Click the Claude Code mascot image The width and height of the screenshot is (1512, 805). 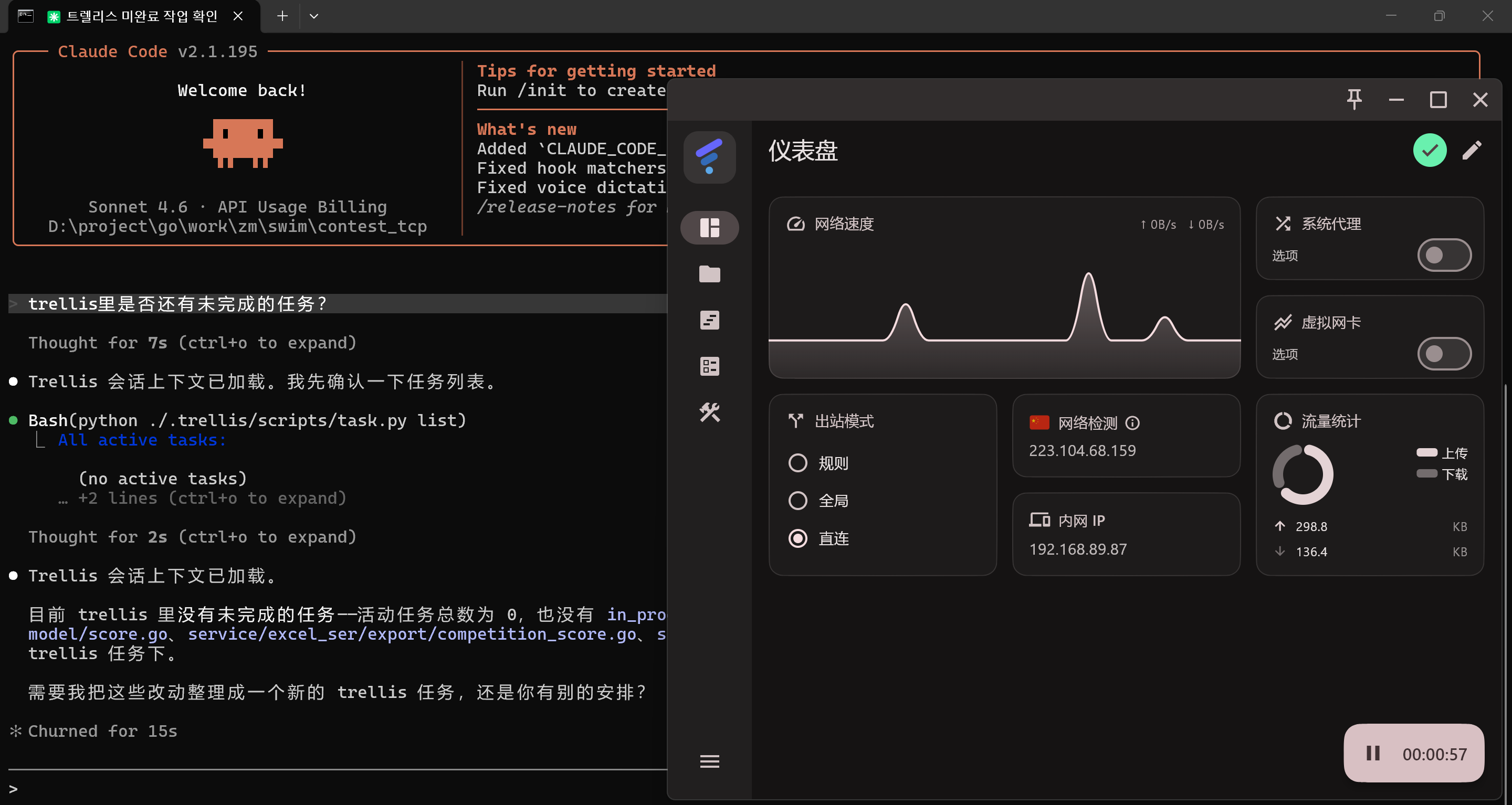click(243, 143)
